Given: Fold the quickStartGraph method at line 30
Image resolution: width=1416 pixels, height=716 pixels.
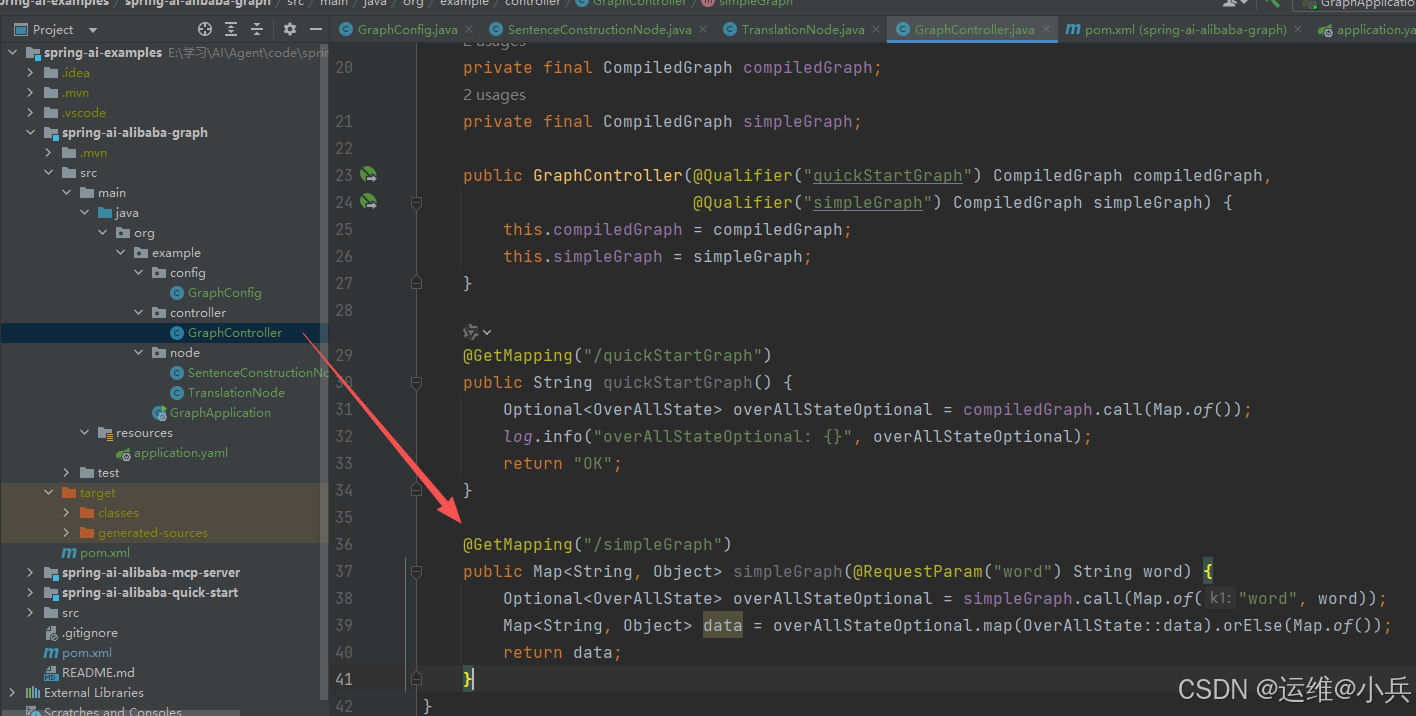Looking at the screenshot, I should [x=417, y=382].
